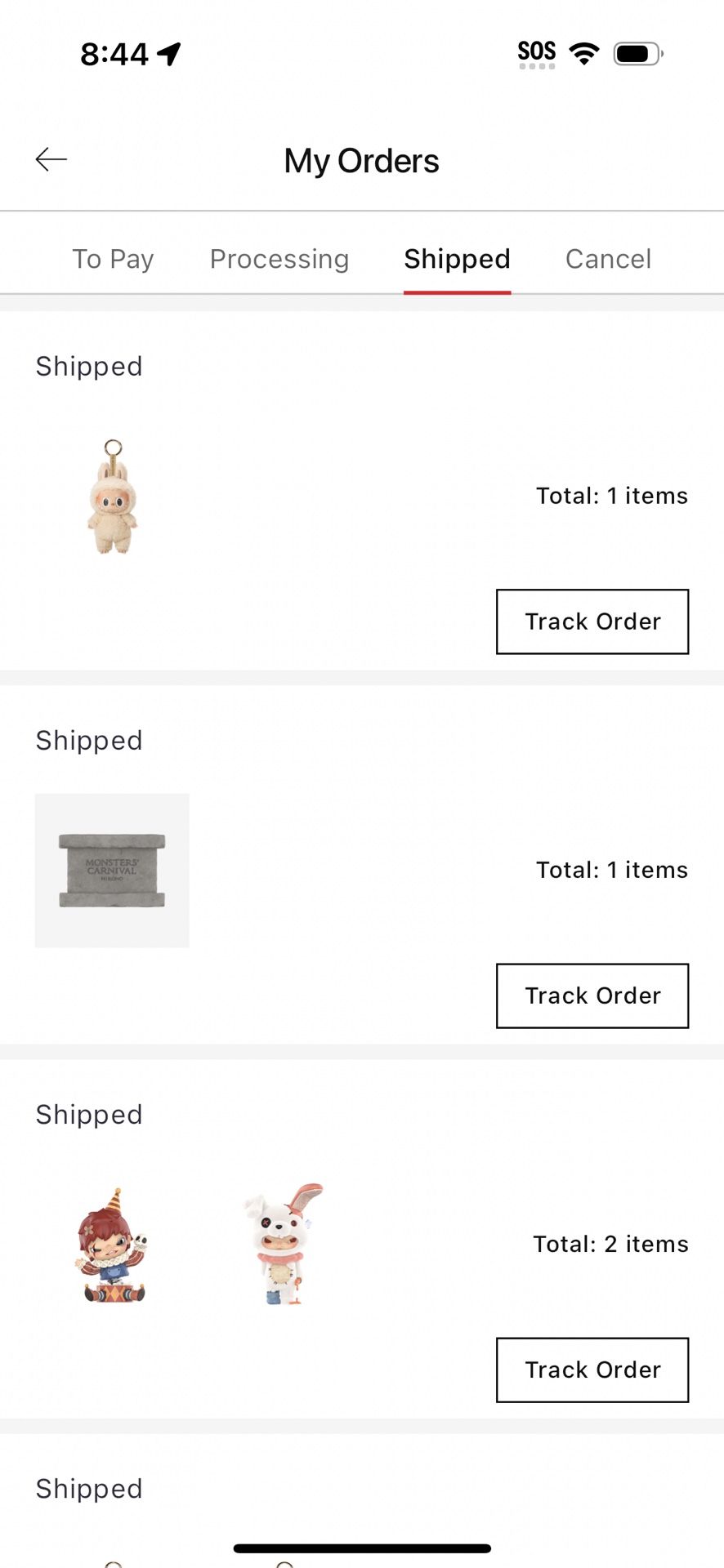Track the bunny keychain order
The image size is (724, 1568).
tap(592, 621)
